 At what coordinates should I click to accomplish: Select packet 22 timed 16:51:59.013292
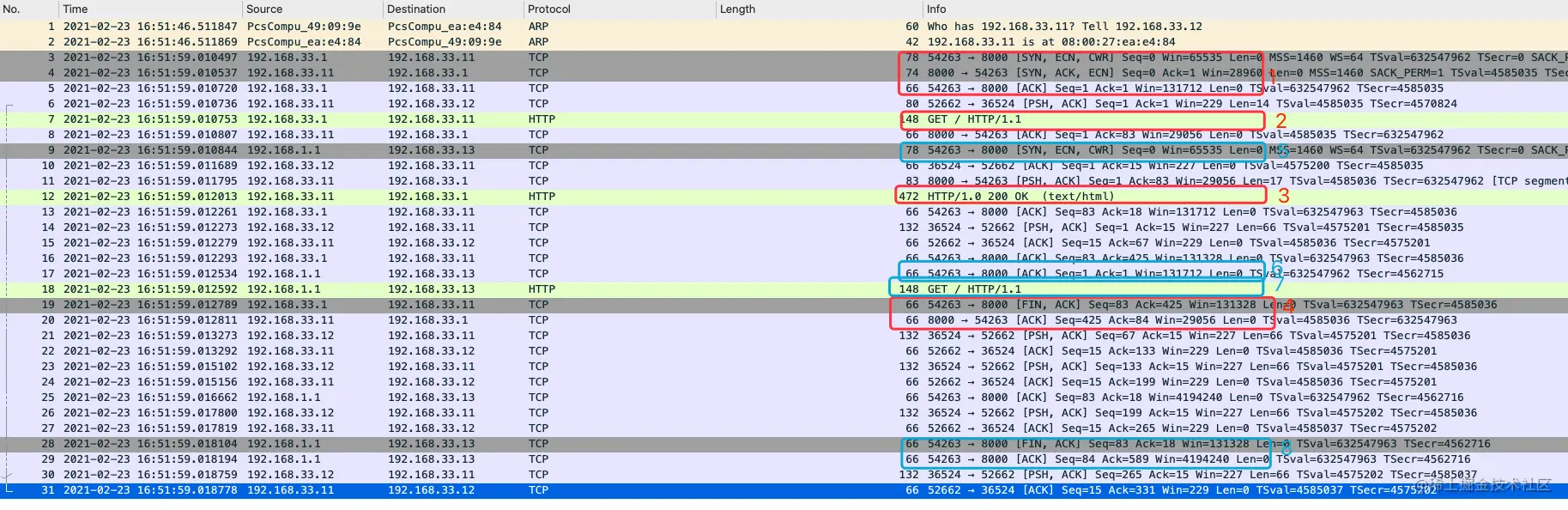(784, 351)
